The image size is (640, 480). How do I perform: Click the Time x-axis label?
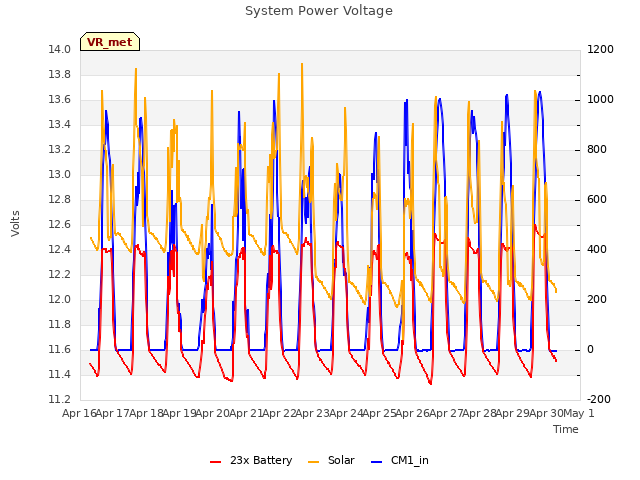coord(566,429)
